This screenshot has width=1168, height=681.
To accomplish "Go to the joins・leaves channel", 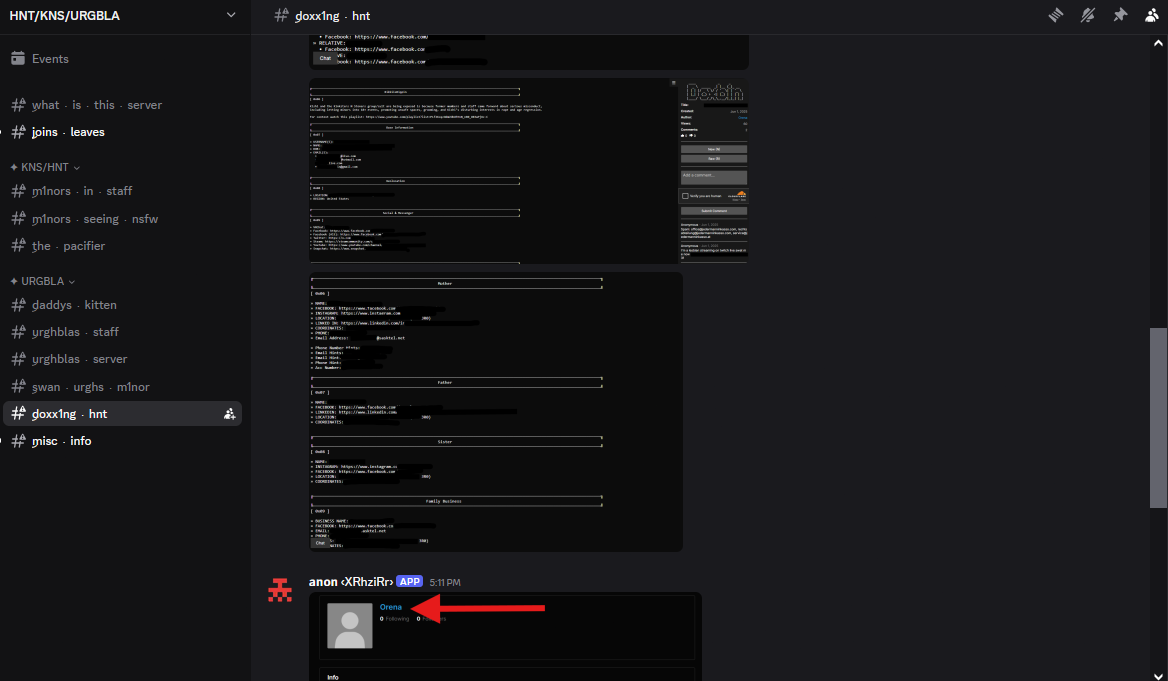I will [x=123, y=132].
